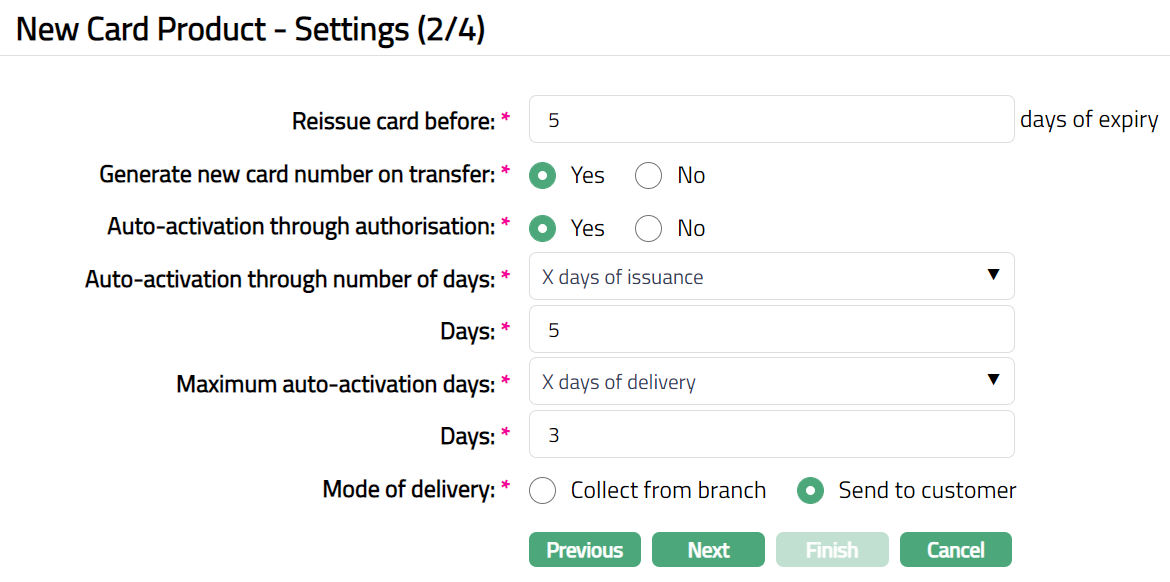Viewport: 1170px width, 582px height.
Task: Click the arrow on the issuance dropdown
Action: point(993,275)
